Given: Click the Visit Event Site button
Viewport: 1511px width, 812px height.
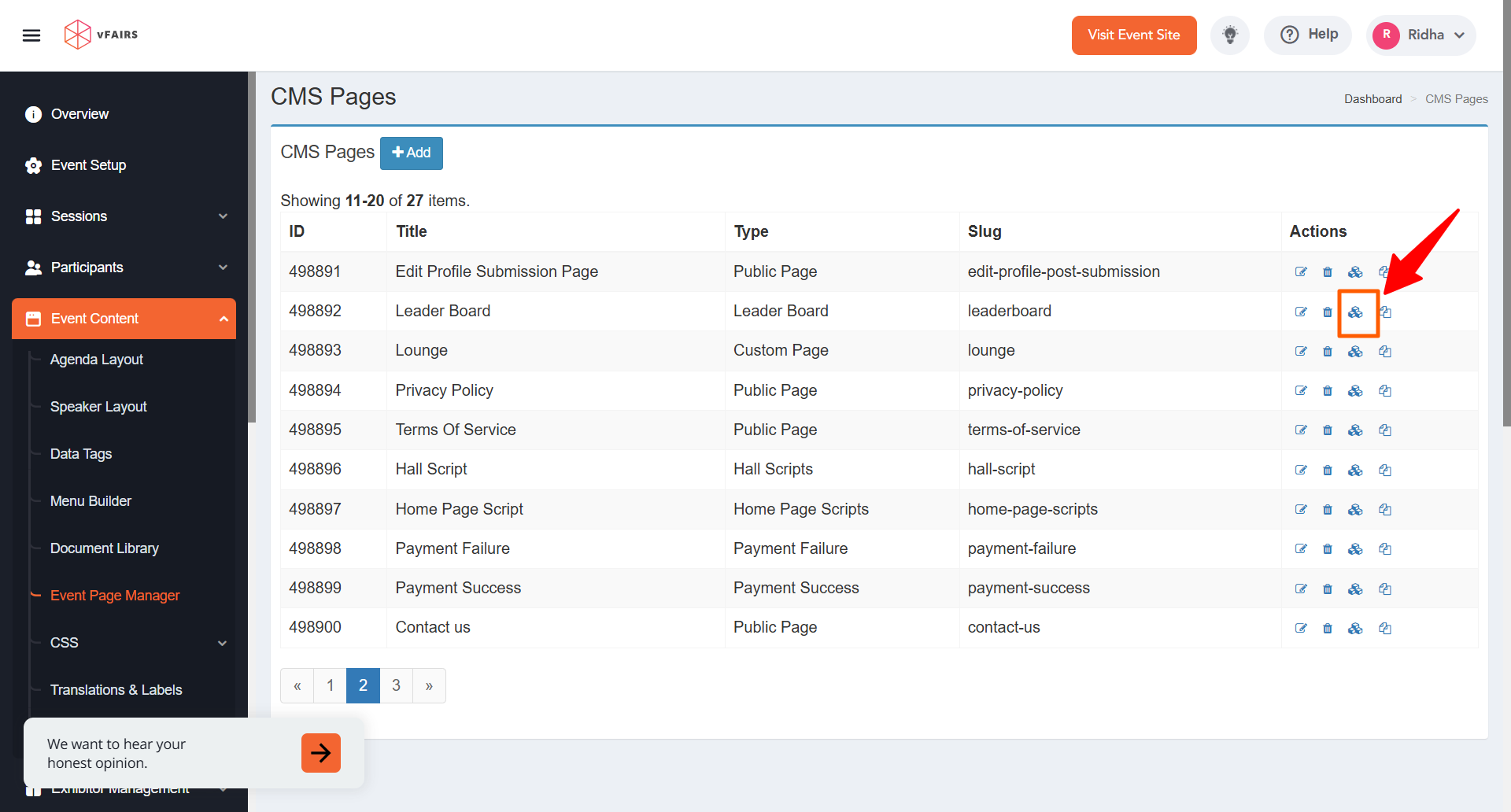Looking at the screenshot, I should 1133,35.
